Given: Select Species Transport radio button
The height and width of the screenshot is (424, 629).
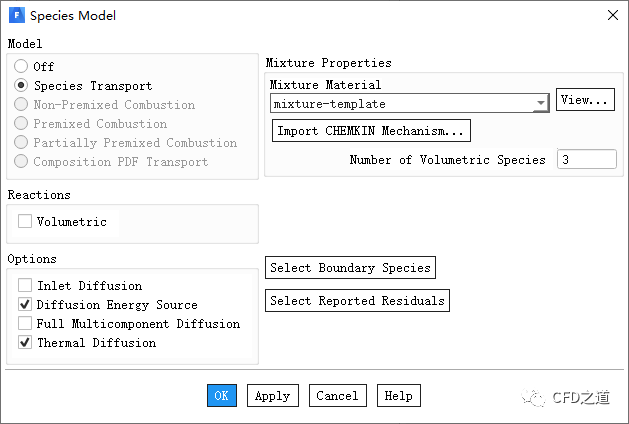Looking at the screenshot, I should coord(21,86).
